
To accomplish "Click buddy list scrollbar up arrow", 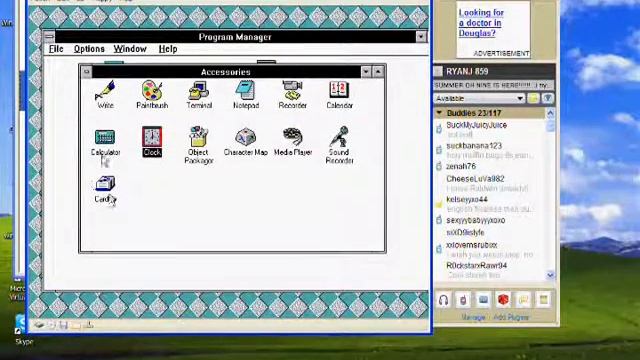I will 550,113.
